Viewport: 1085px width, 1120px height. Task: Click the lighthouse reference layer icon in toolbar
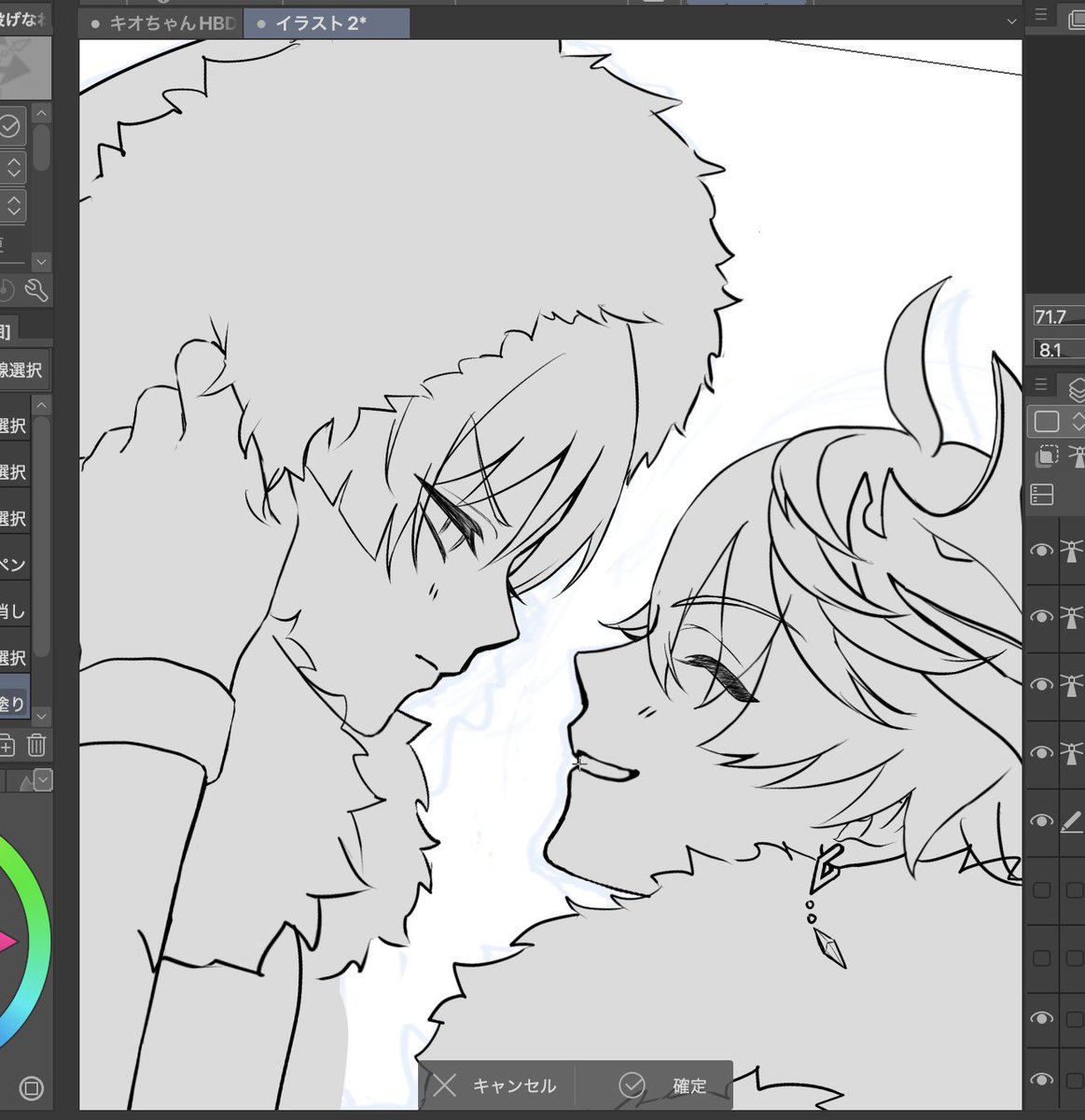1077,457
